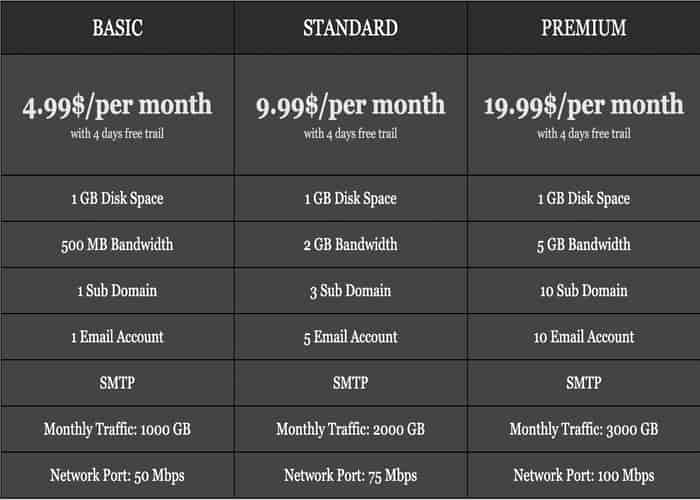Click Monthly Traffic: 1000 GB cell

(x=117, y=429)
